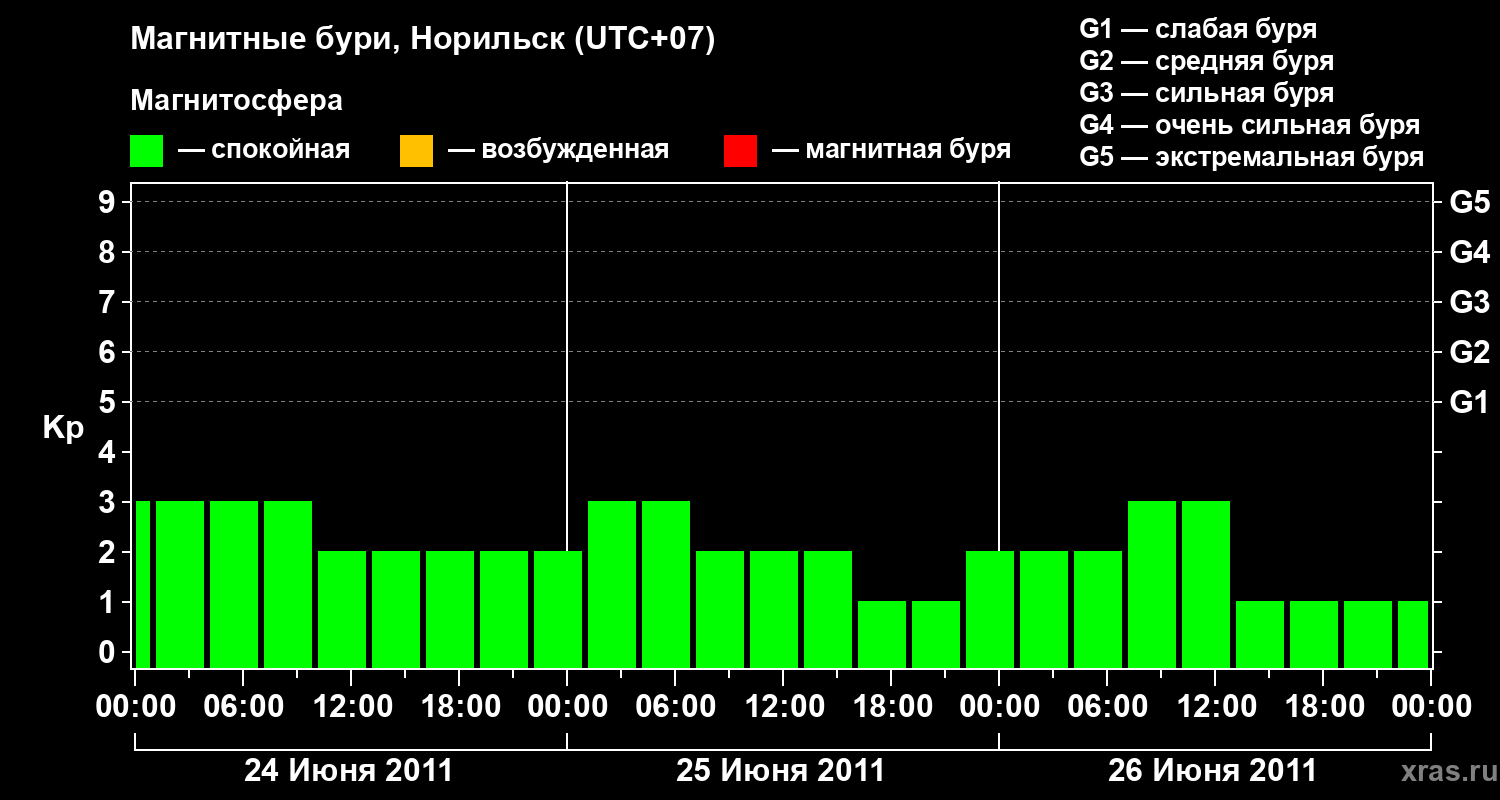This screenshot has width=1500, height=800.
Task: Click the Kp 2 bar crossing 12:00 on 24 June
Action: 342,609
